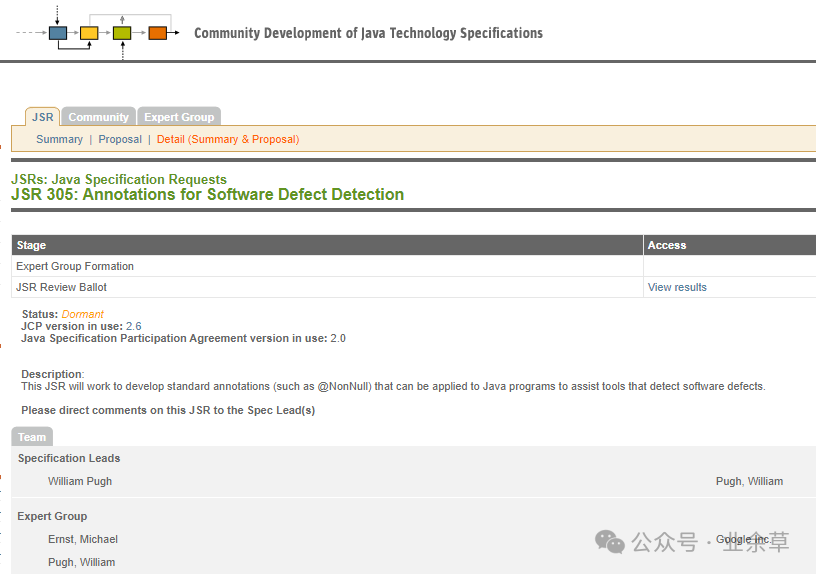Click the green box in JCP logo
Viewport: 816px width, 575px height.
tap(122, 33)
